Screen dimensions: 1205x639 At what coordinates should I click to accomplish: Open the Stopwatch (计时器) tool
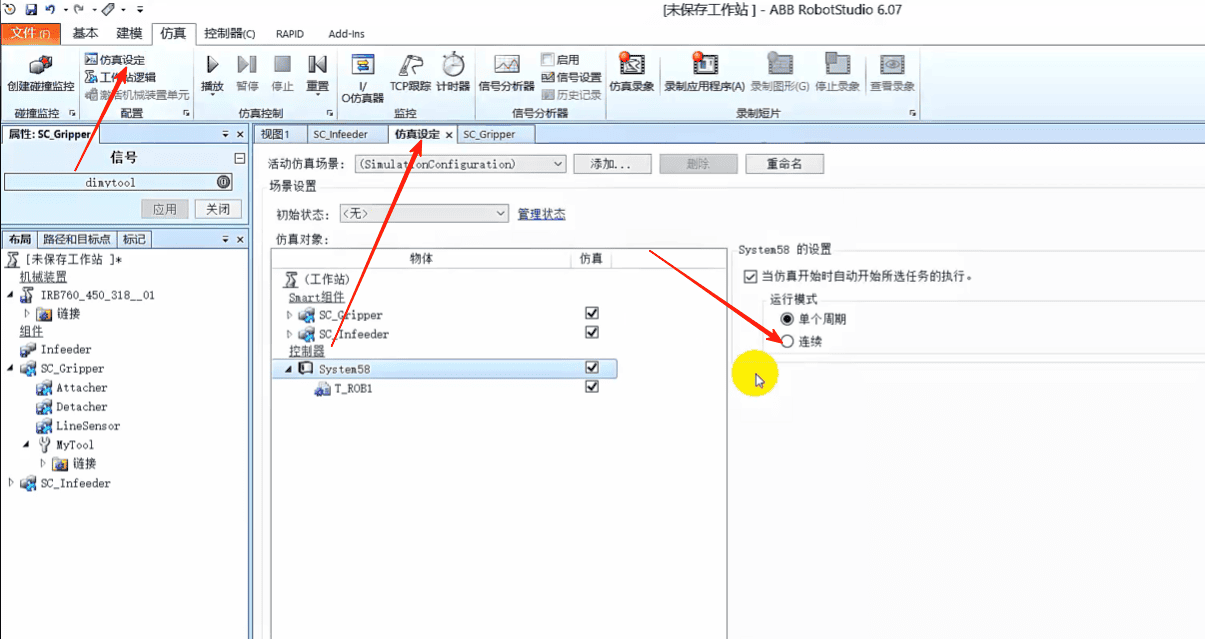(x=453, y=75)
